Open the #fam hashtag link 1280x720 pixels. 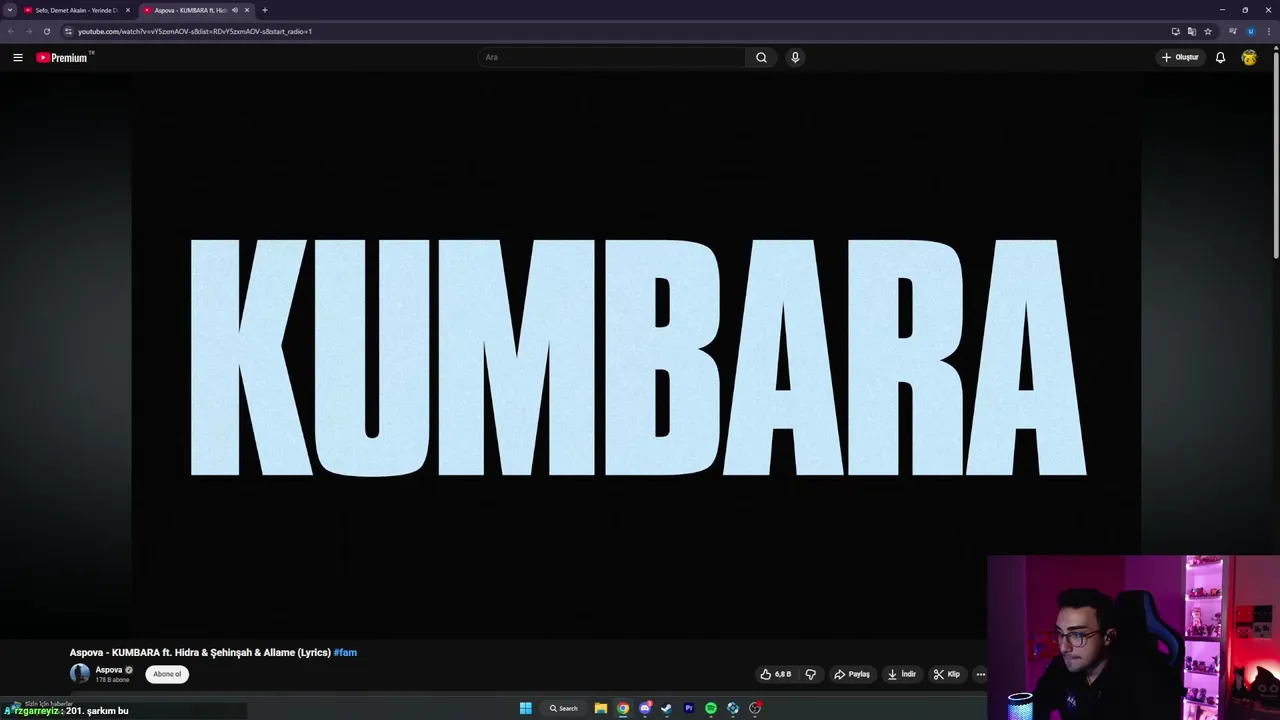tap(345, 652)
